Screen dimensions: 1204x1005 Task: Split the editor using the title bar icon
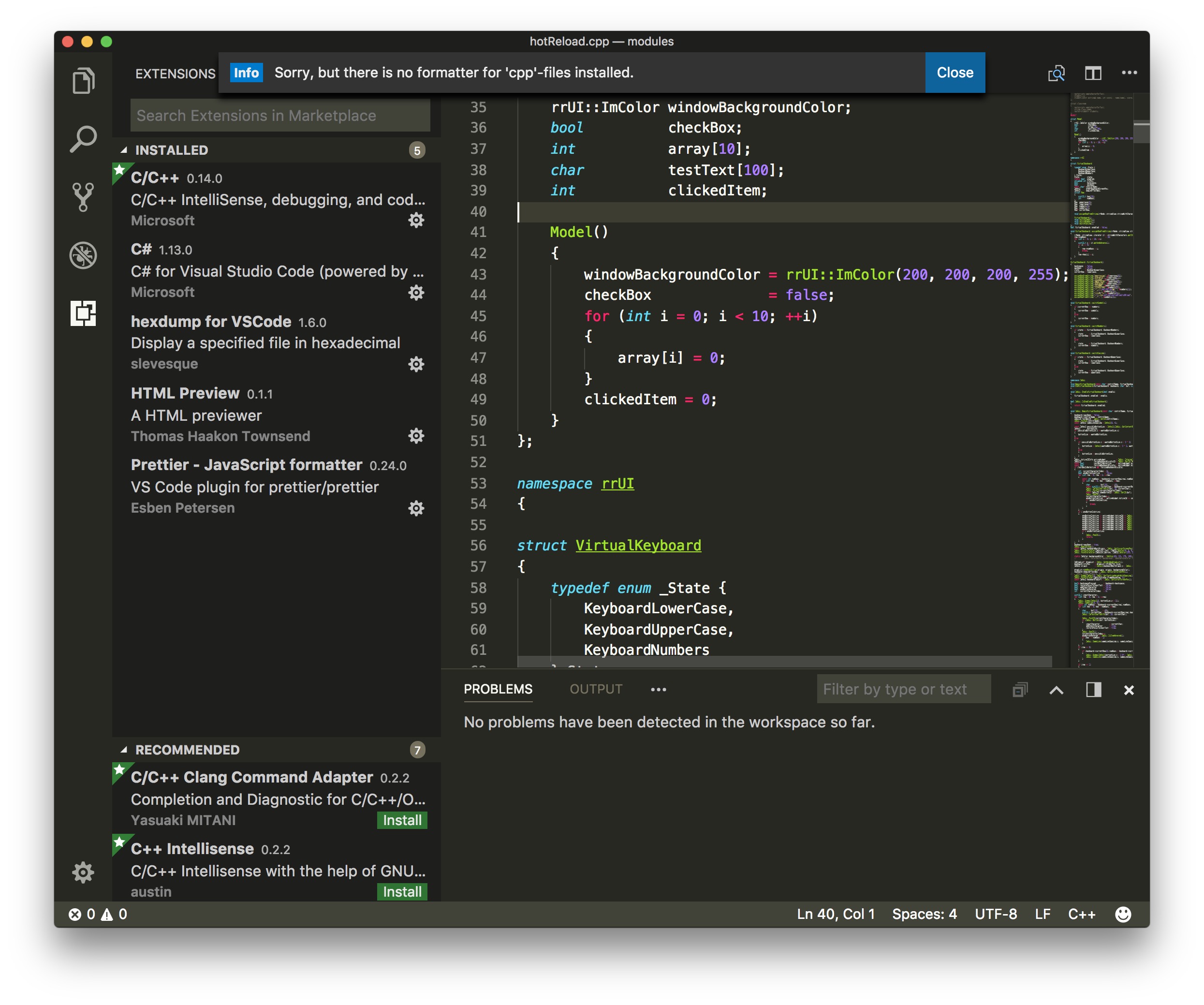click(1093, 73)
